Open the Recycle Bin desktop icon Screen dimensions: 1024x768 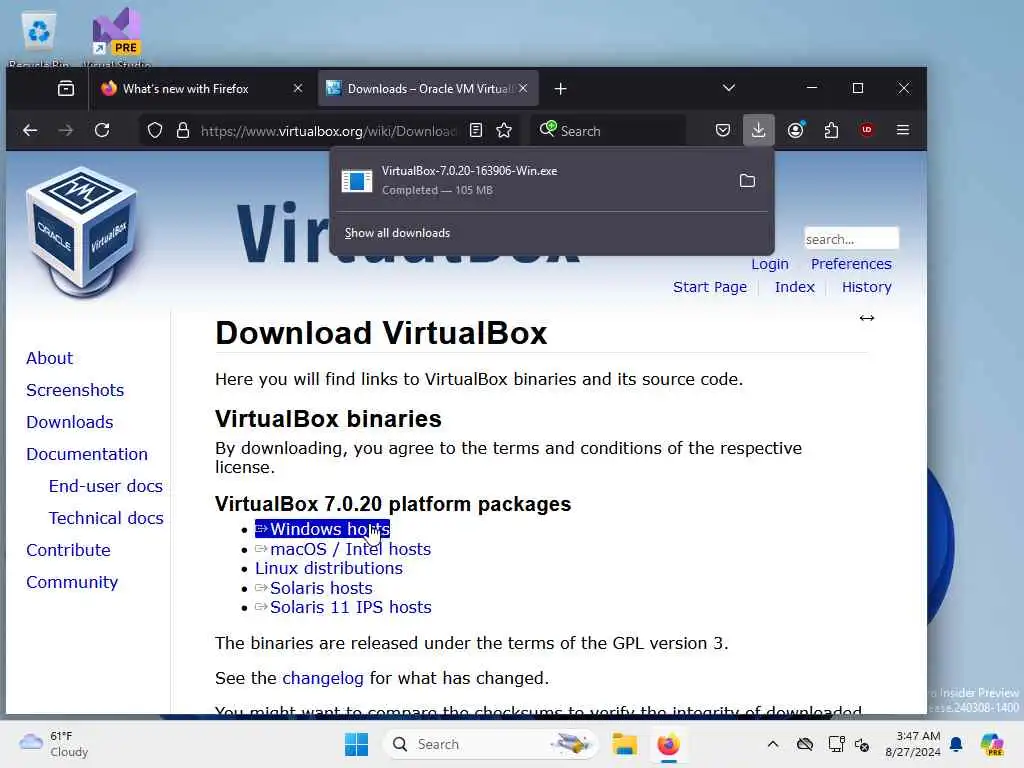(x=39, y=37)
